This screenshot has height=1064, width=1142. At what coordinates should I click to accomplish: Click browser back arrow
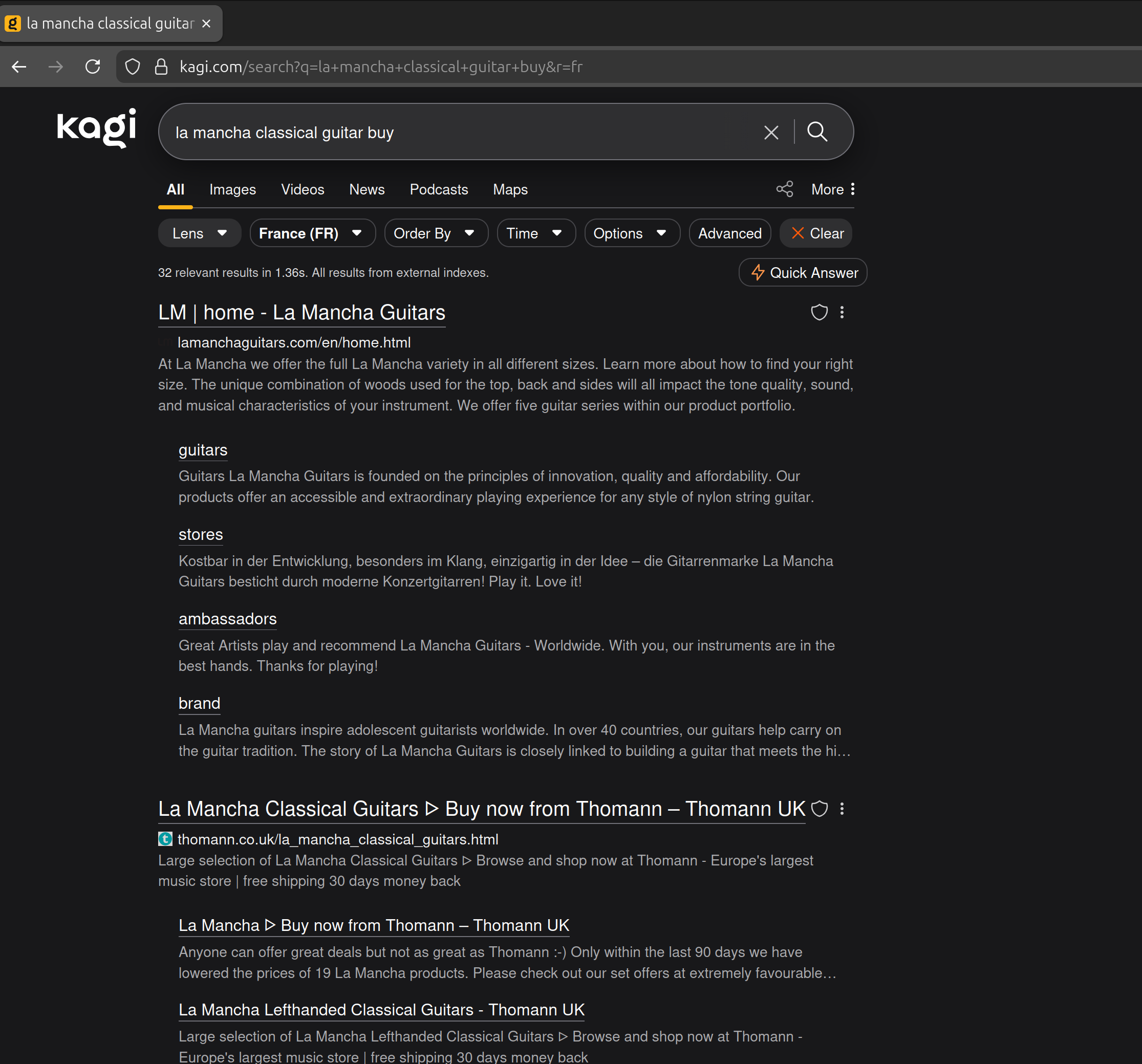pos(19,67)
